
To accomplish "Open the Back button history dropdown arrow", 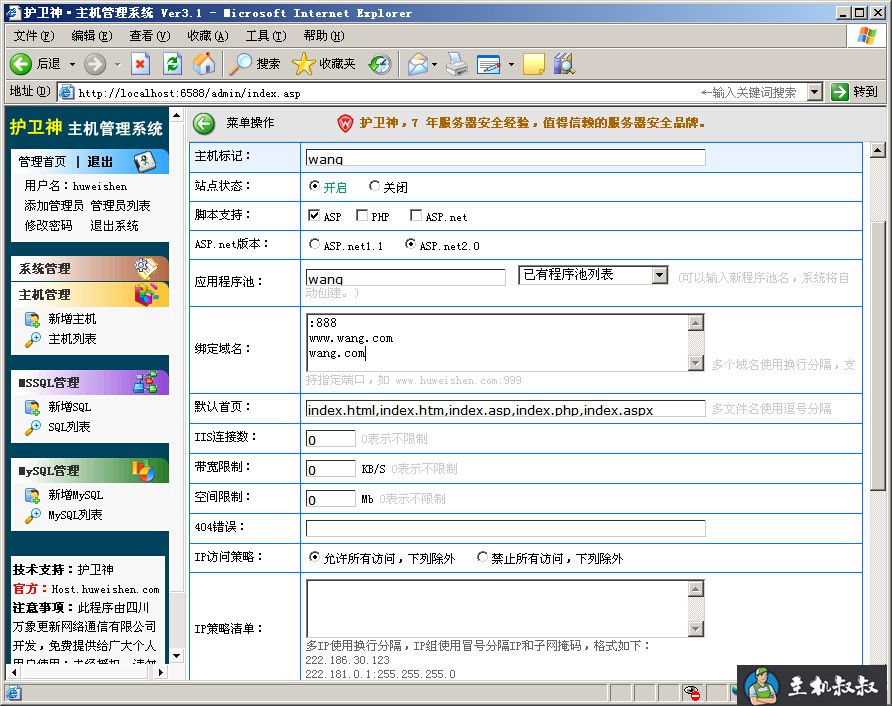I will 72,64.
